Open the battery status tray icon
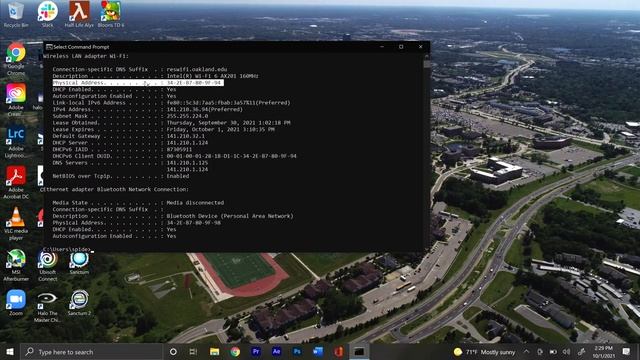This screenshot has width=640, height=360. [x=553, y=351]
